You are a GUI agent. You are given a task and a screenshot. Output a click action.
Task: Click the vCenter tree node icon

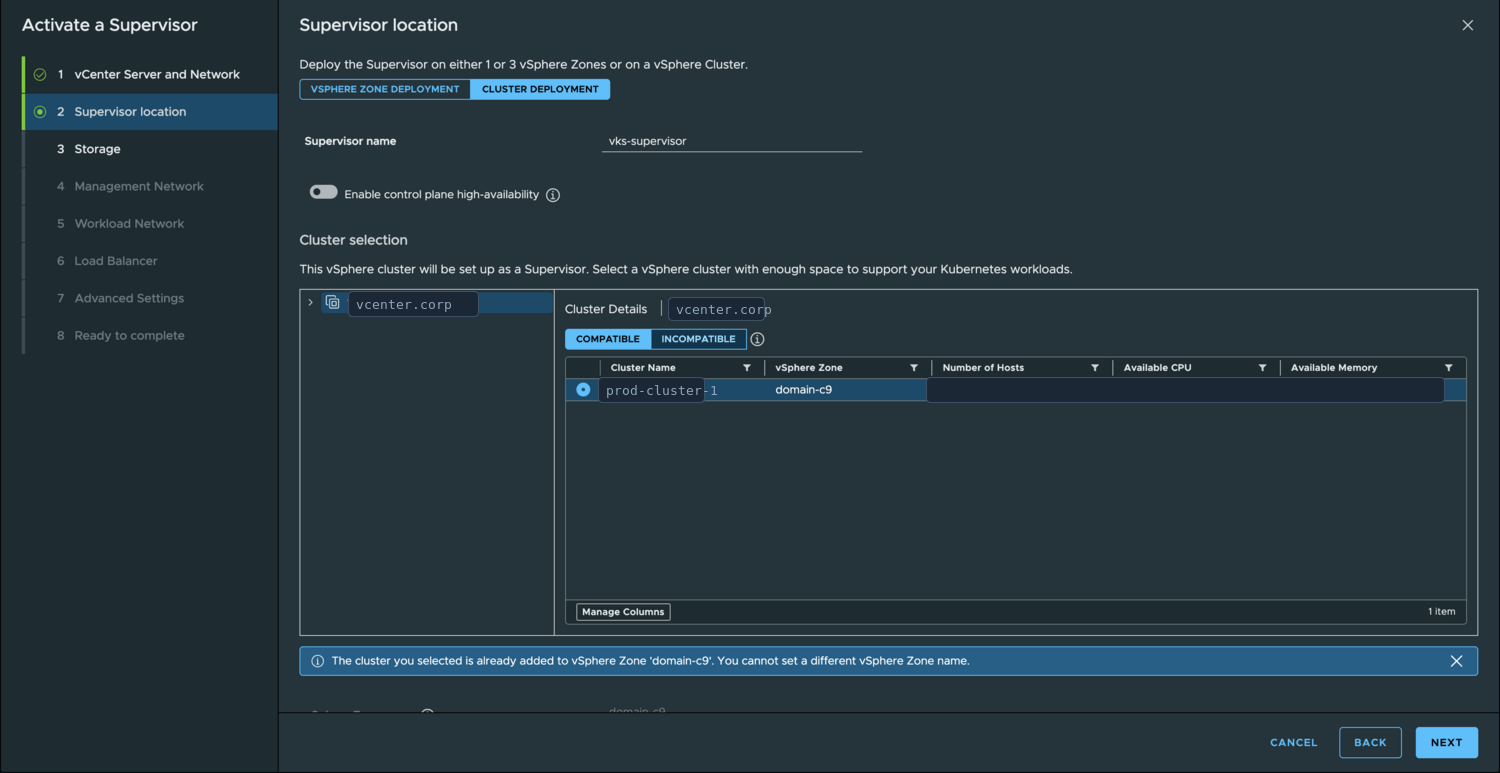[333, 303]
